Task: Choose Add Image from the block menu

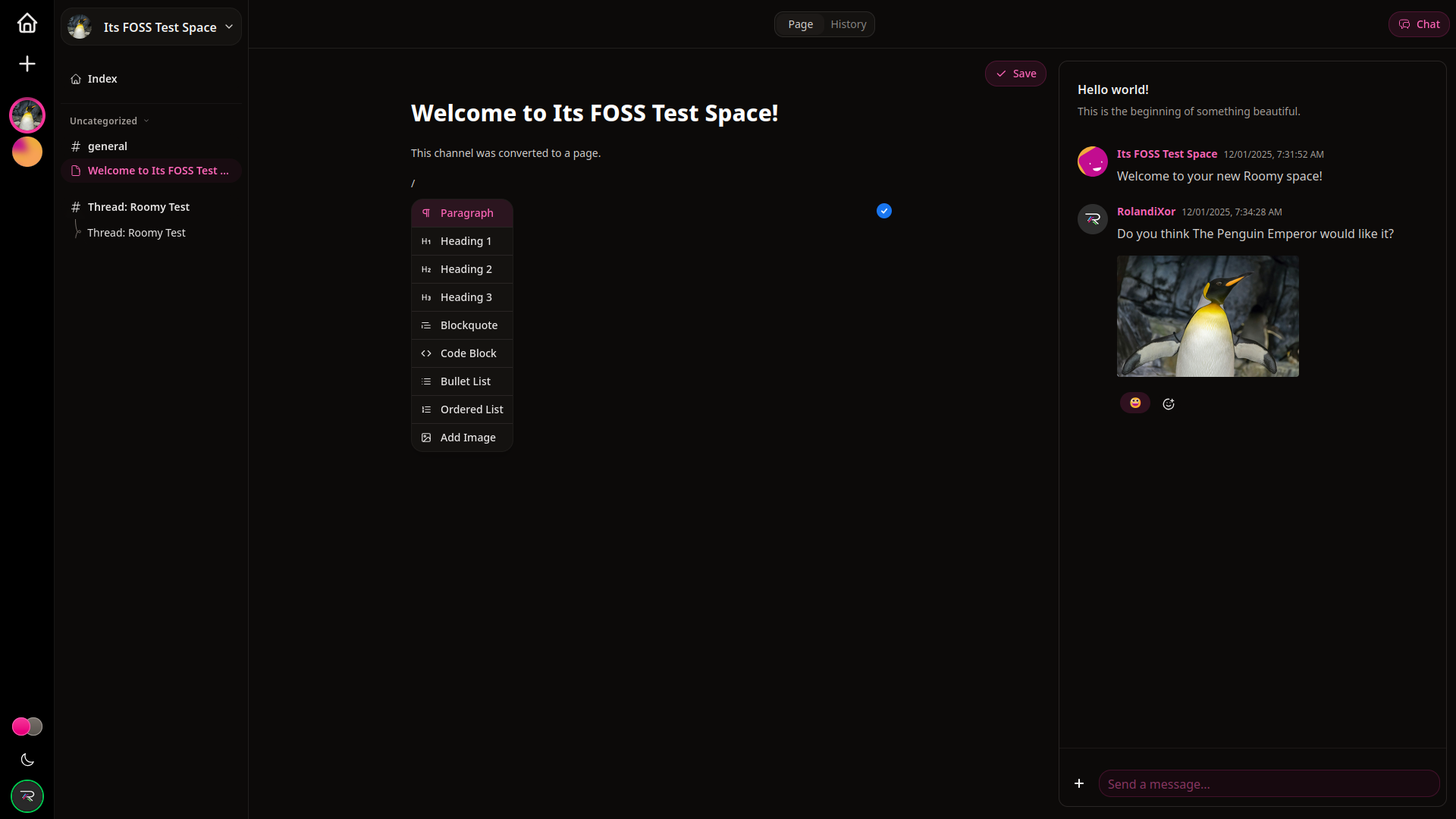Action: click(467, 438)
